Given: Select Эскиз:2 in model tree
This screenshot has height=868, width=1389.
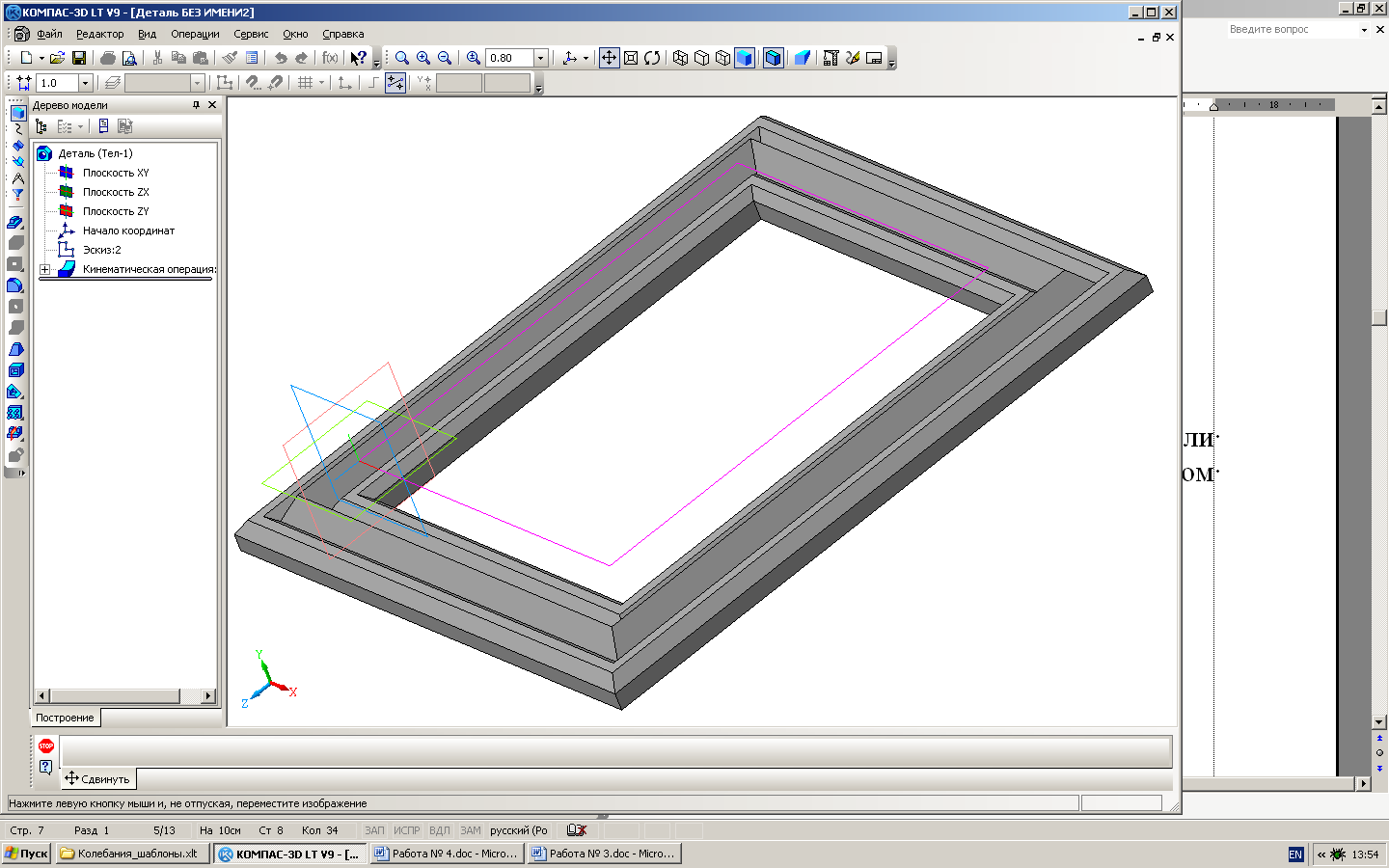Looking at the screenshot, I should [102, 250].
